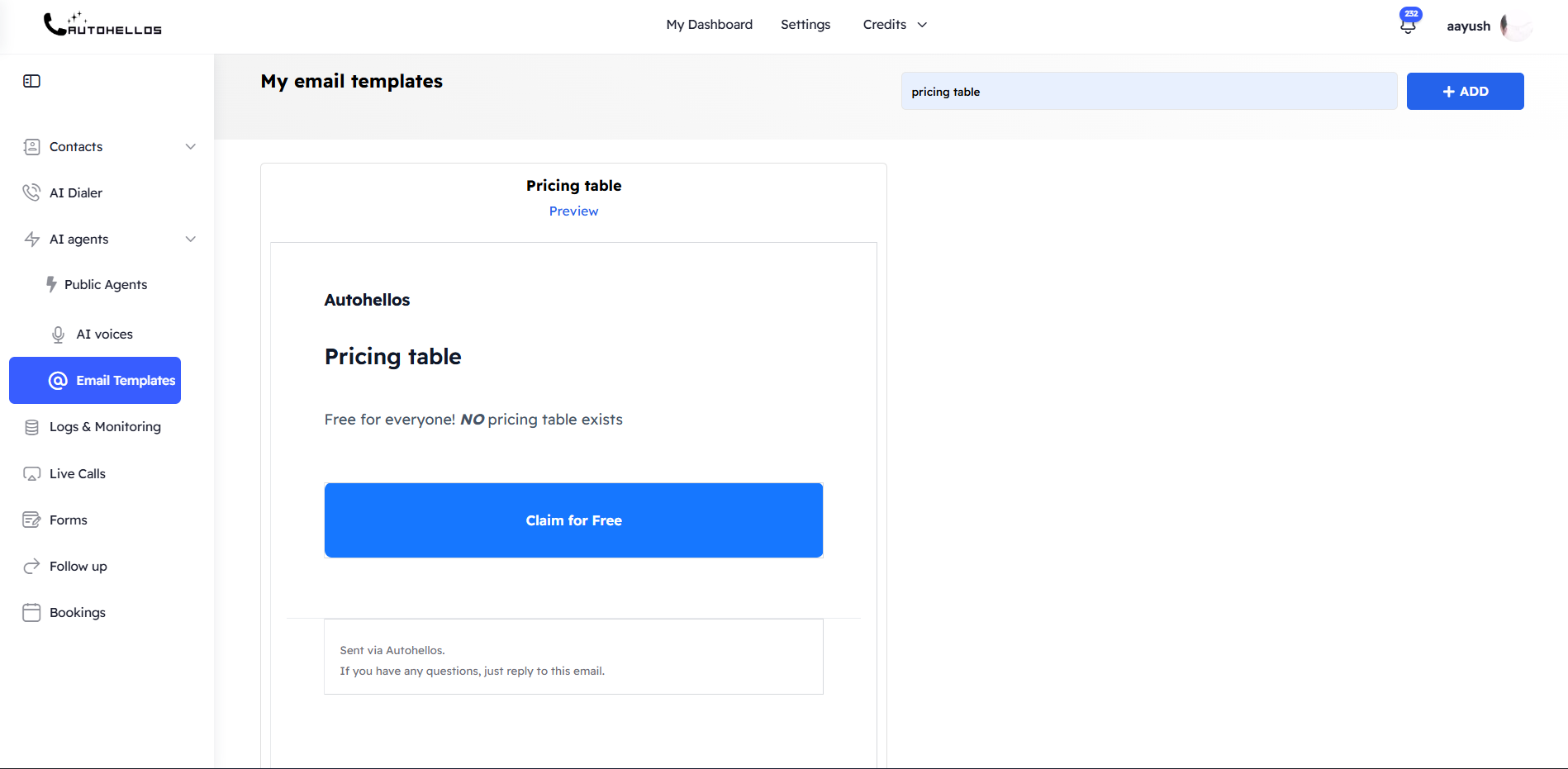The image size is (1568, 769).
Task: Click the AI voices microphone icon
Action: (58, 335)
